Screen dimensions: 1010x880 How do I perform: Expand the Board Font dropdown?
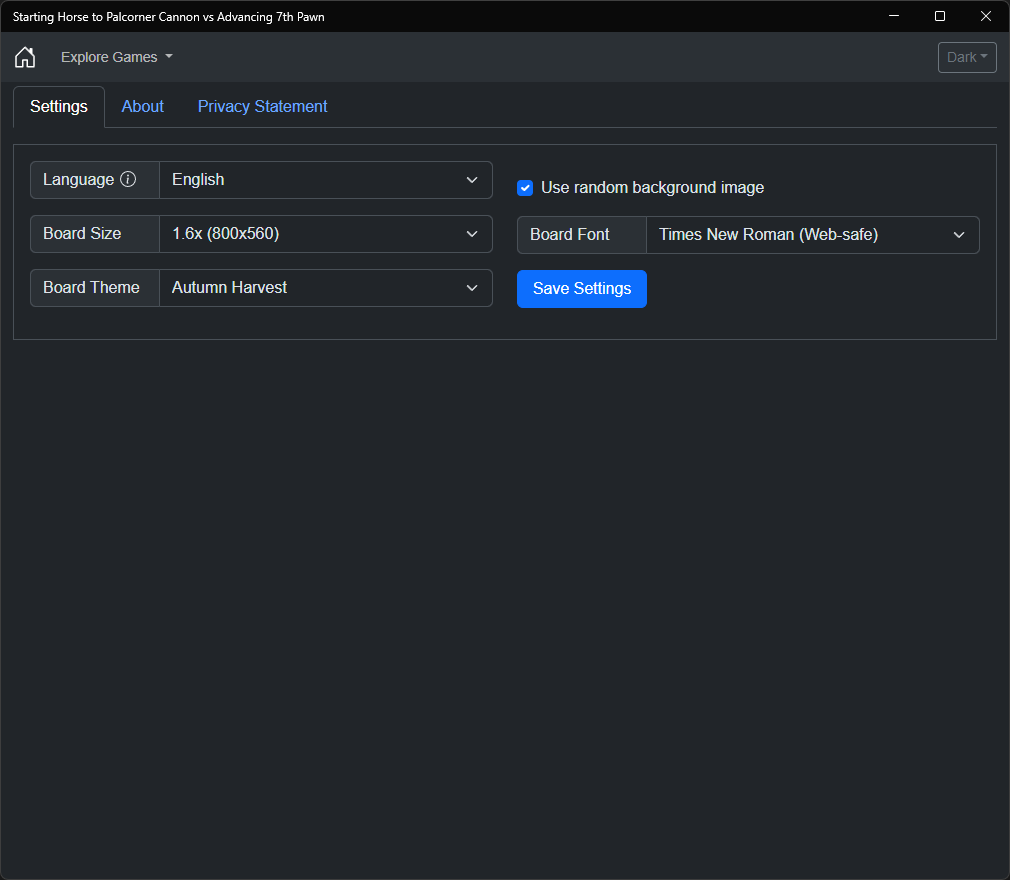812,235
